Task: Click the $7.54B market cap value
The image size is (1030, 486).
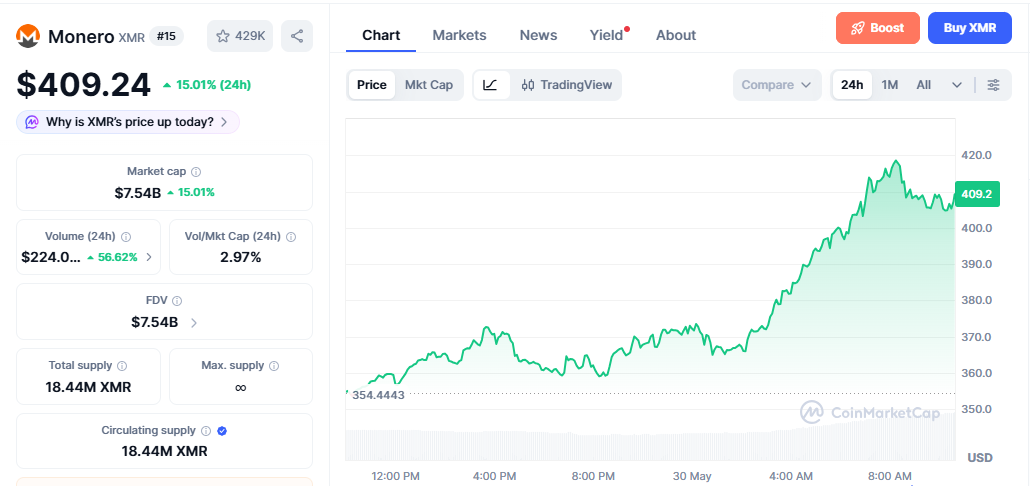Action: pyautogui.click(x=137, y=192)
